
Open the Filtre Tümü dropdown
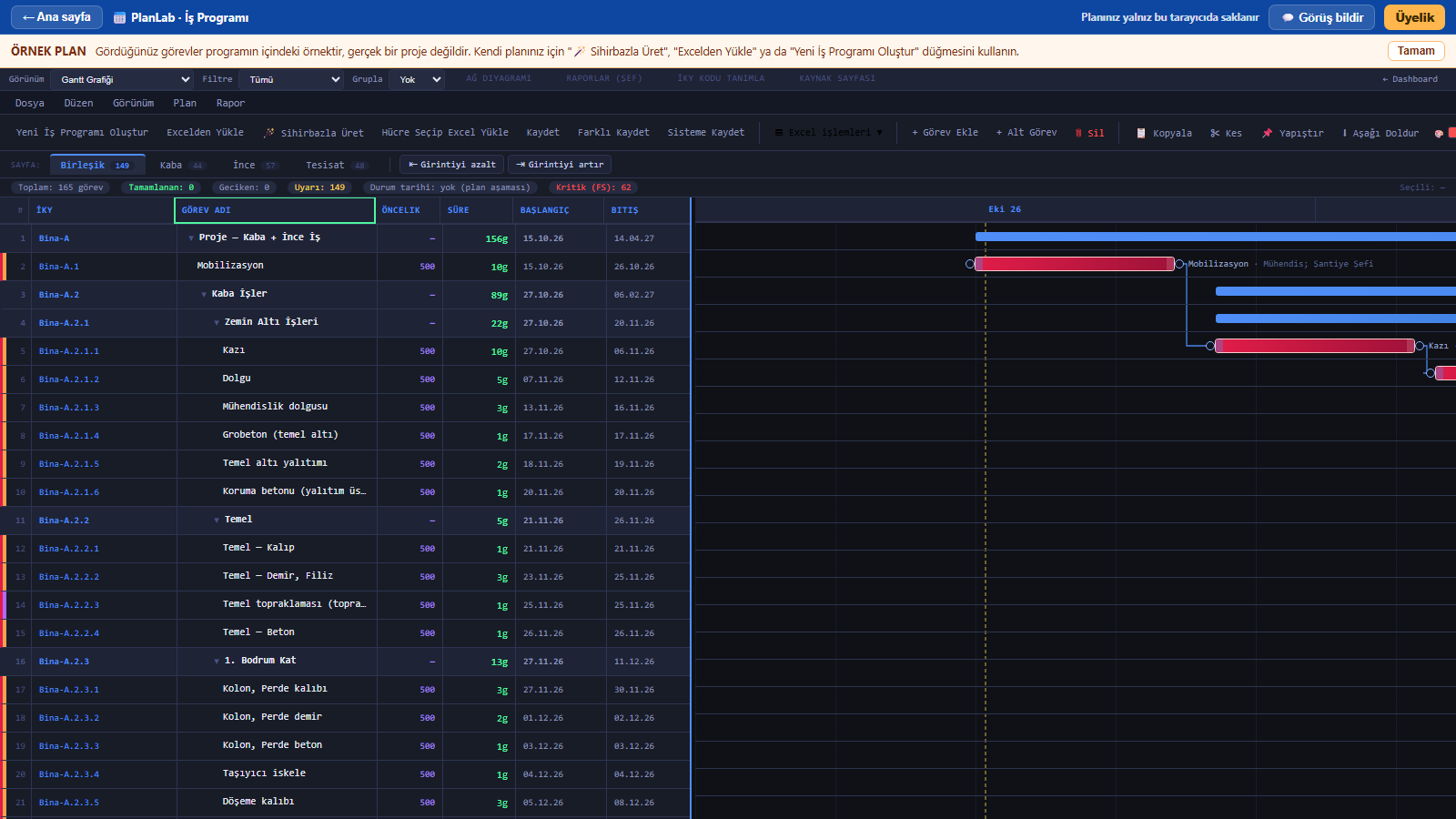(x=292, y=79)
